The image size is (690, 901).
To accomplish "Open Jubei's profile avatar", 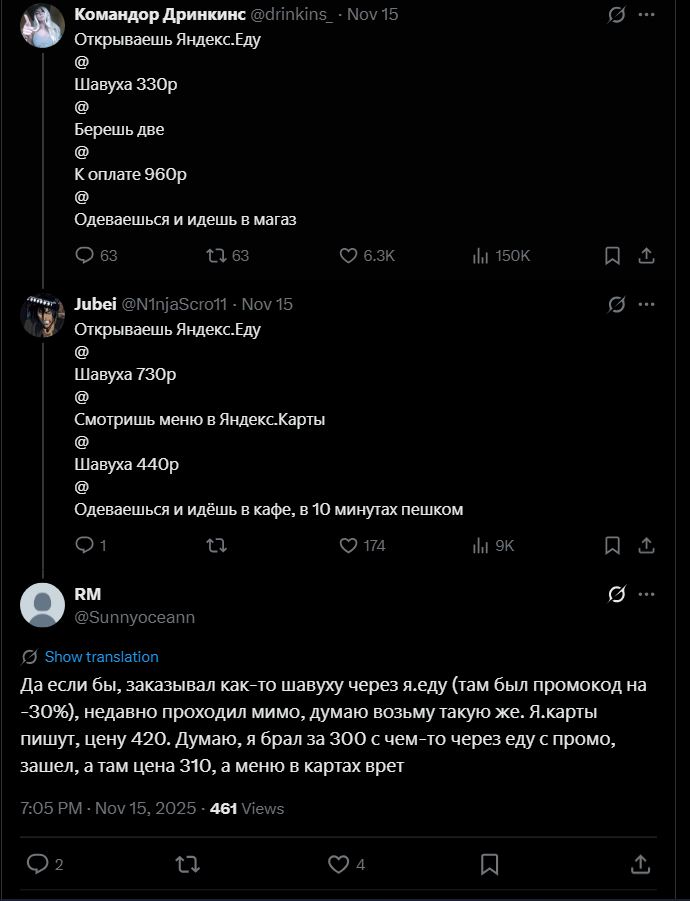I will pos(42,315).
